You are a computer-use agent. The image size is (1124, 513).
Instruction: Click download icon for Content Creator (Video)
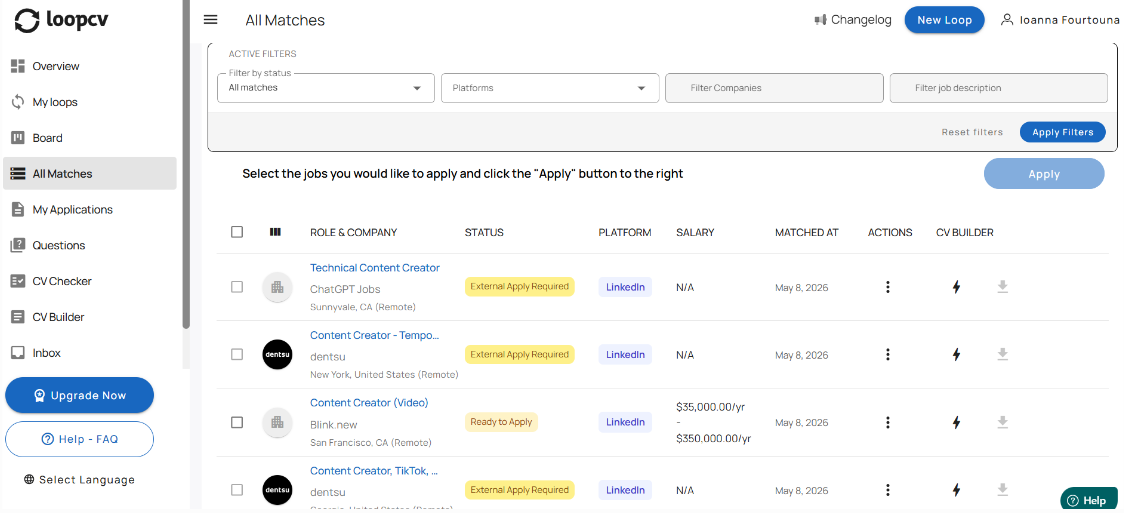pyautogui.click(x=1003, y=423)
